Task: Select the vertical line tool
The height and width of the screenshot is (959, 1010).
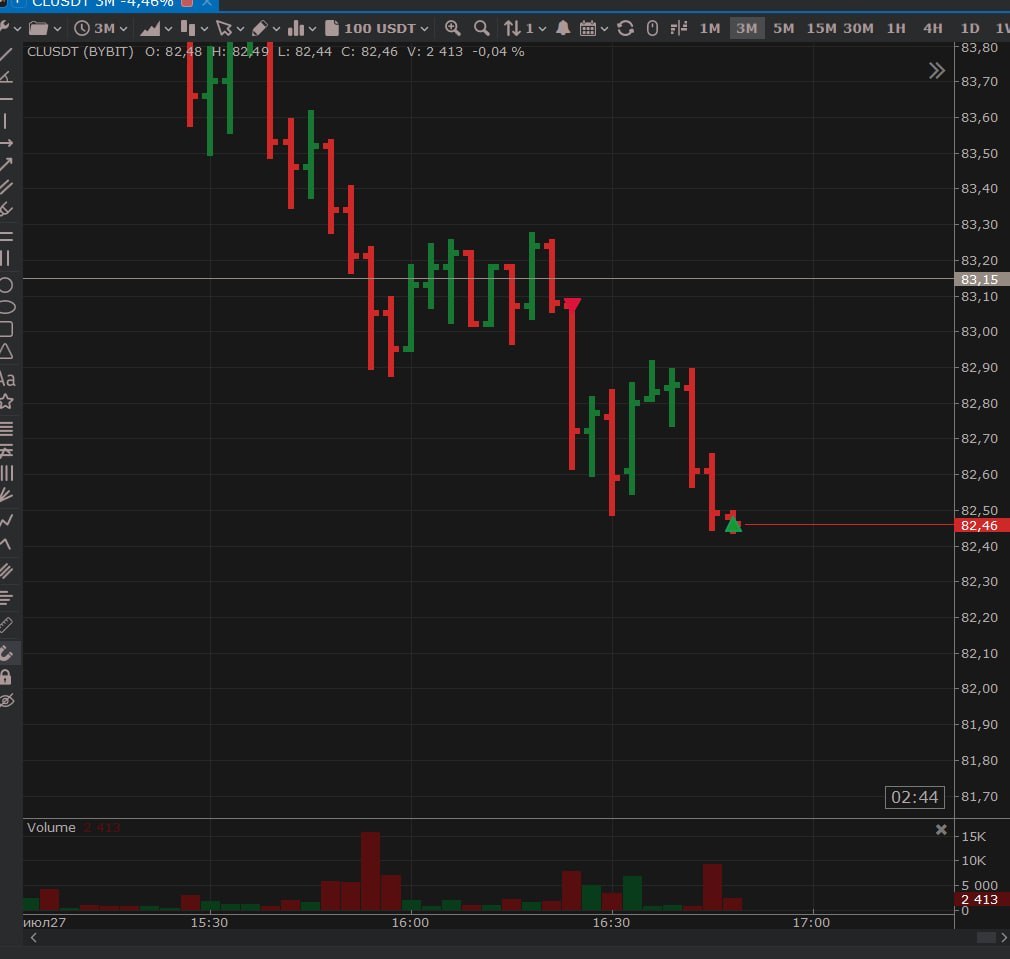Action: point(6,120)
